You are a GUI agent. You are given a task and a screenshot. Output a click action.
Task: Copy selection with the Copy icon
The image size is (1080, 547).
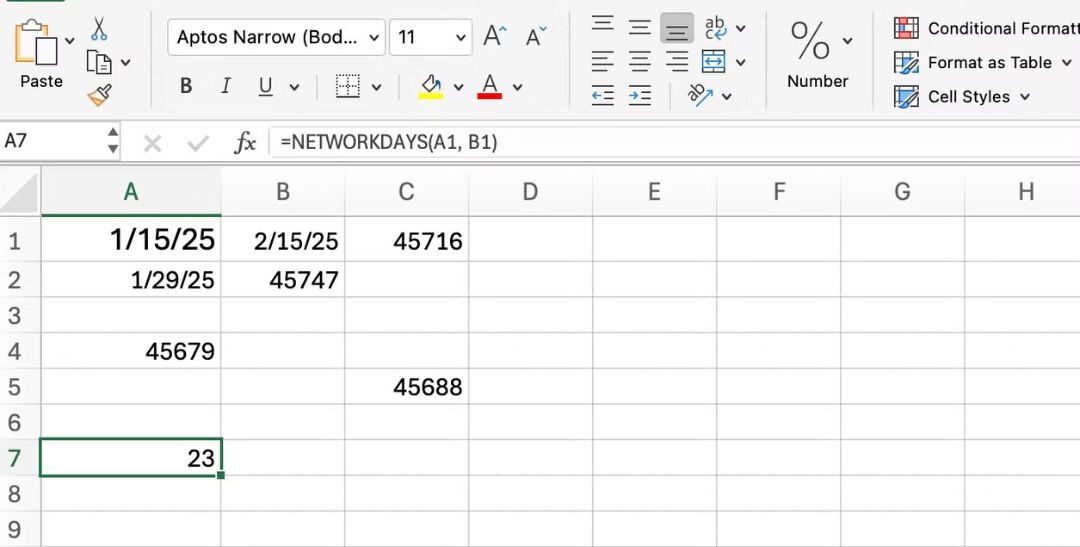point(99,62)
